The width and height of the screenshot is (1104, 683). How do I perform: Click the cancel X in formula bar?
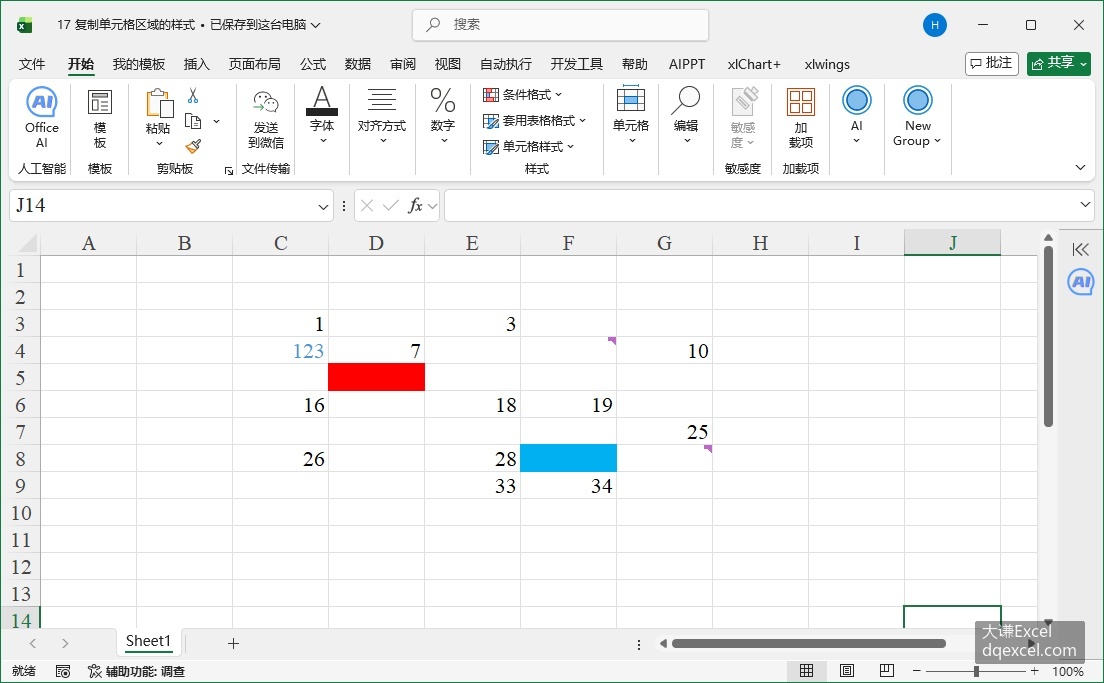click(x=367, y=206)
